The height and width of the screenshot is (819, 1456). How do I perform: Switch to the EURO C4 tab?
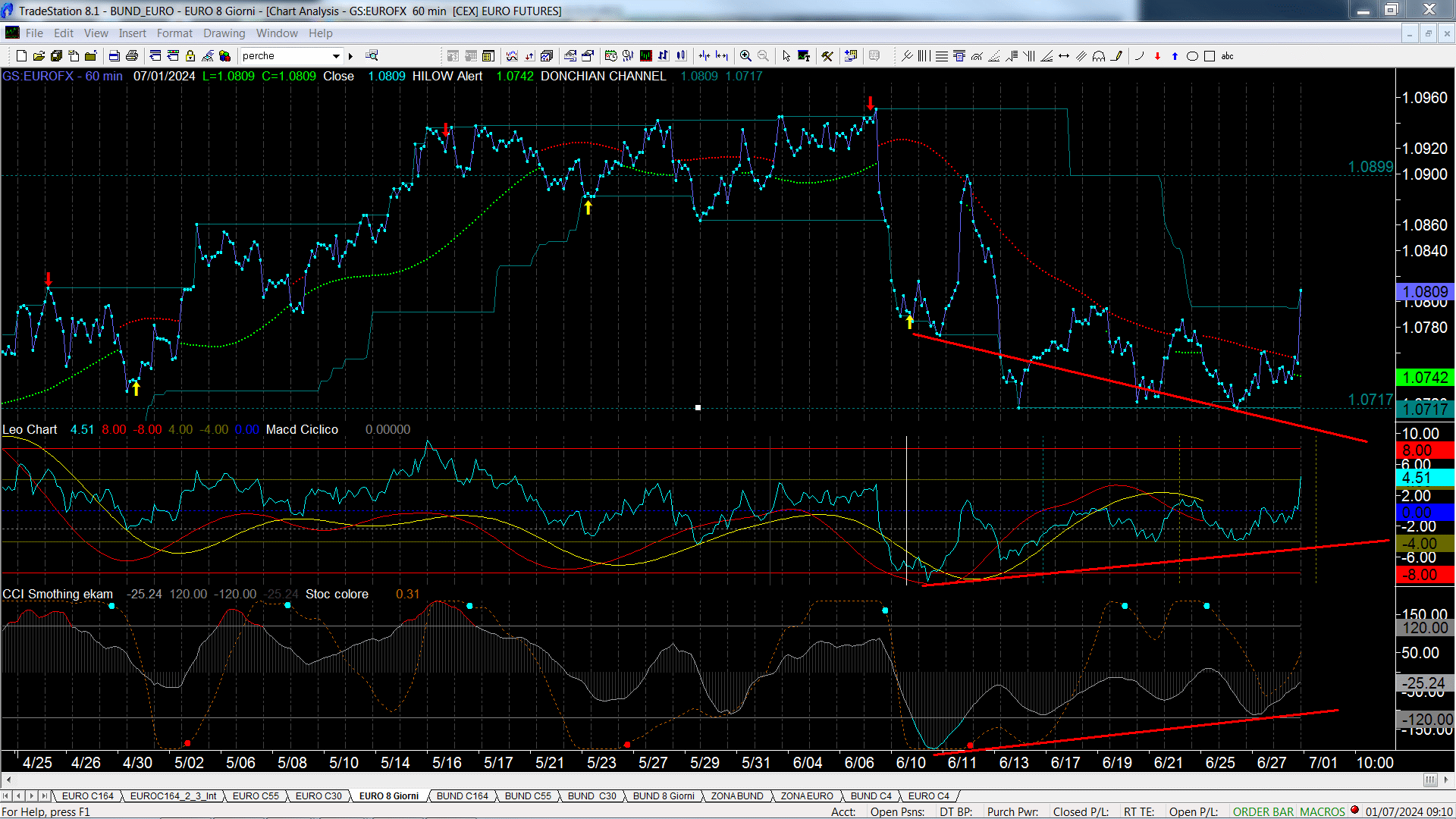(928, 795)
